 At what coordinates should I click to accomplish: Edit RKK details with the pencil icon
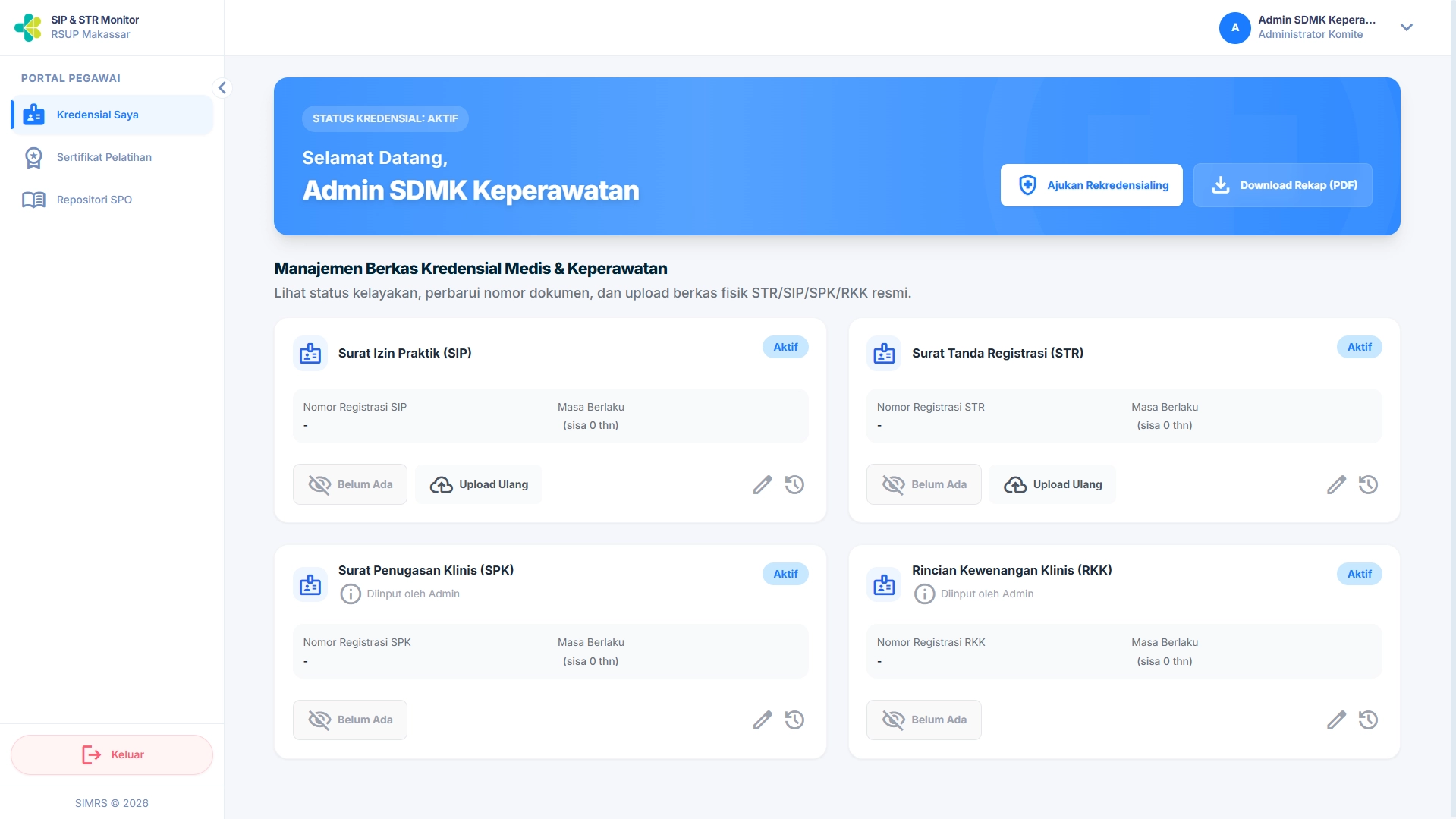click(x=1336, y=720)
